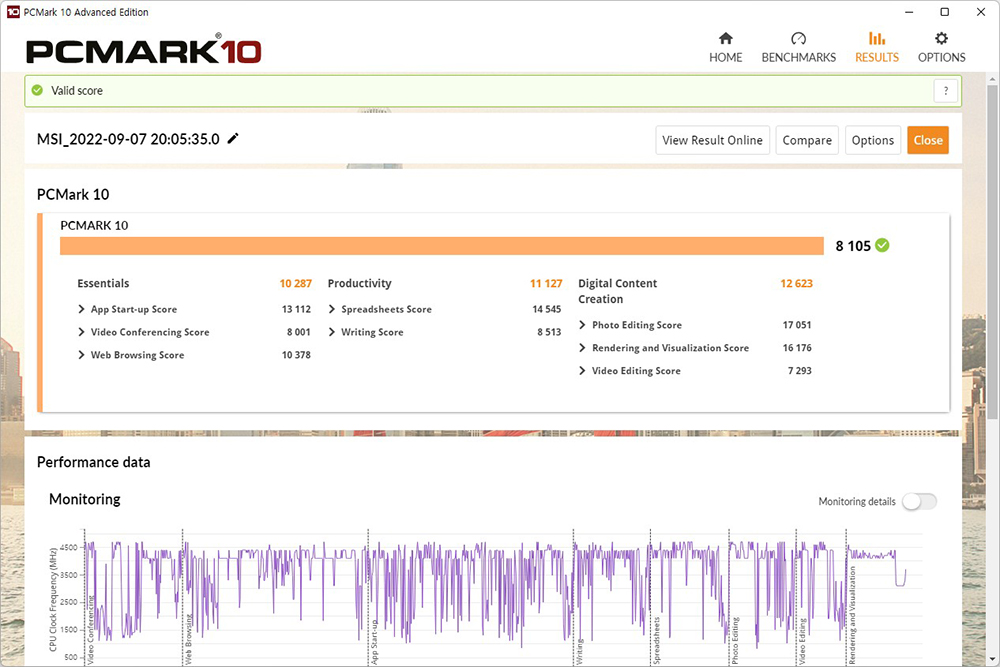Click the Digital Content Creation score 12 623
This screenshot has width=1000, height=667.
tap(797, 284)
